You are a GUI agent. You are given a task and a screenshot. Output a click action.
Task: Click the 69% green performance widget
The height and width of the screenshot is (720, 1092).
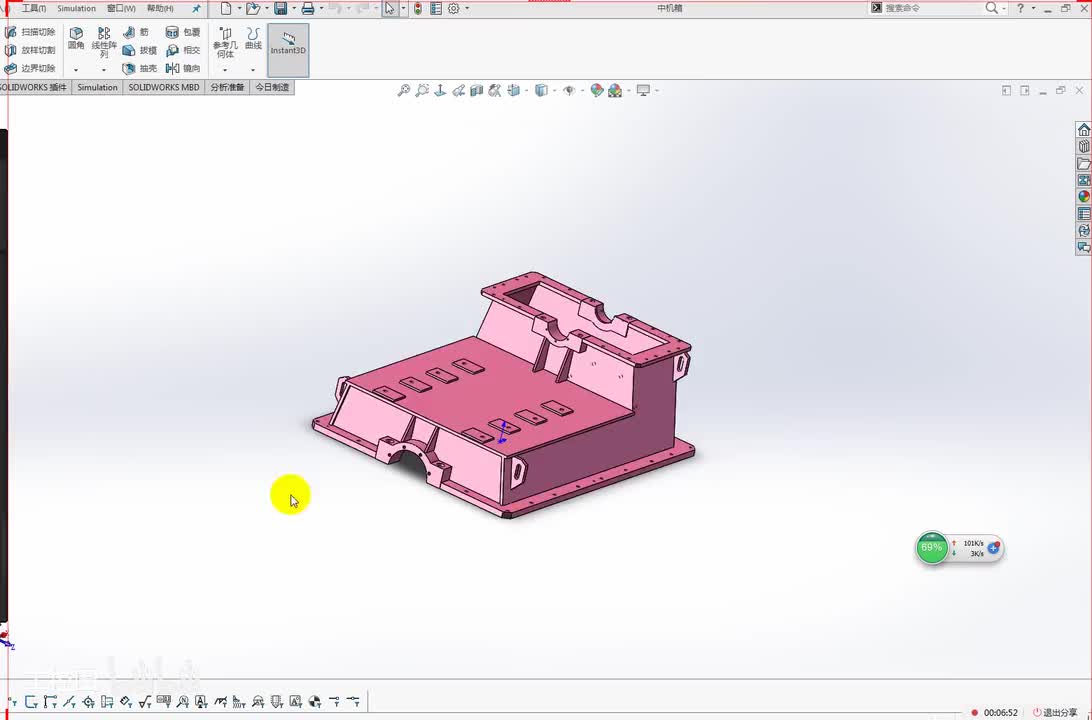click(932, 547)
